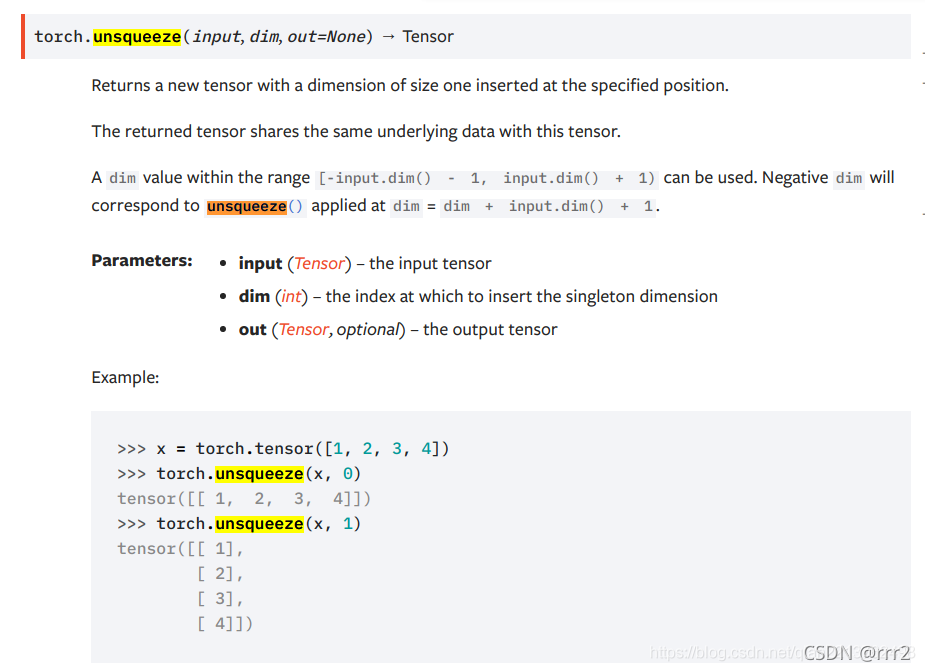
Task: Click the highlighted unsqueeze in the function signature
Action: 137,36
